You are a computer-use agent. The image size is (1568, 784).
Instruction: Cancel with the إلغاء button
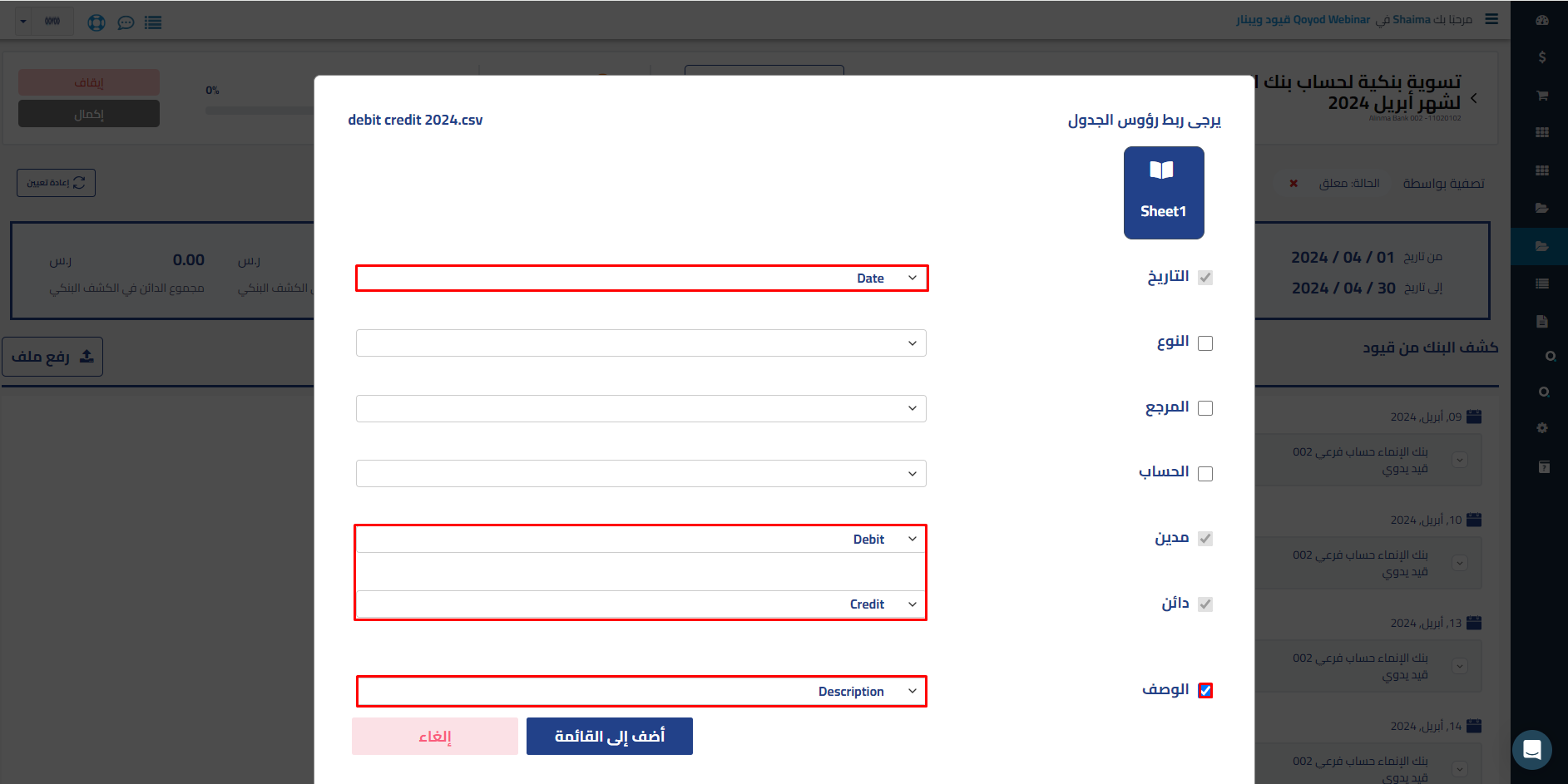click(x=434, y=737)
